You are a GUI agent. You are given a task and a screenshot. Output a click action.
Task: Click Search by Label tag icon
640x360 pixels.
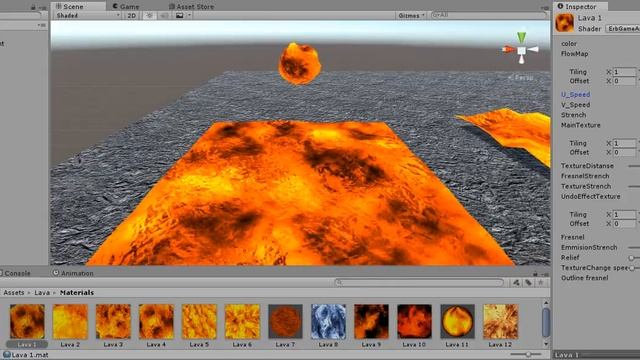pos(529,282)
